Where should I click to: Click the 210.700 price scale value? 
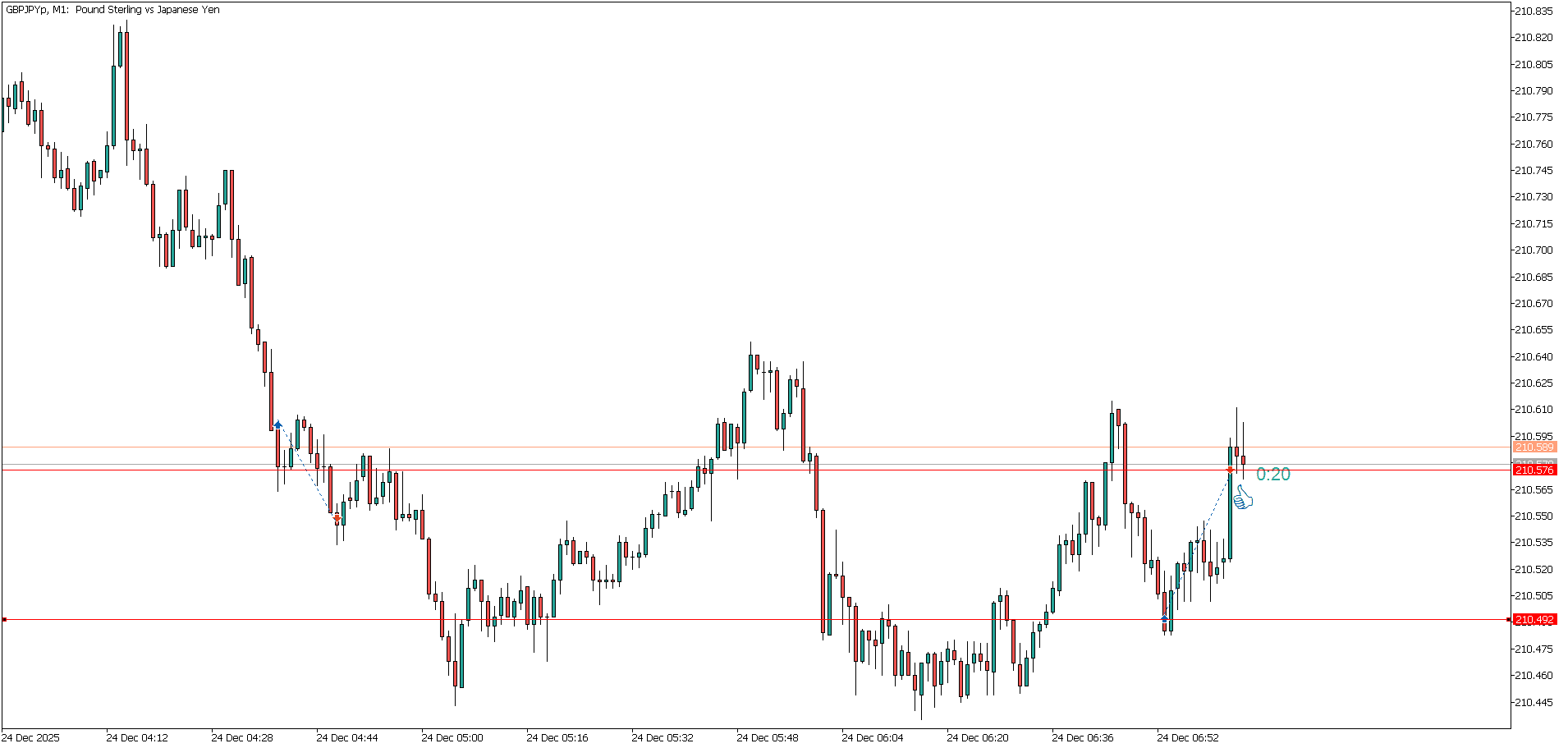[1533, 250]
